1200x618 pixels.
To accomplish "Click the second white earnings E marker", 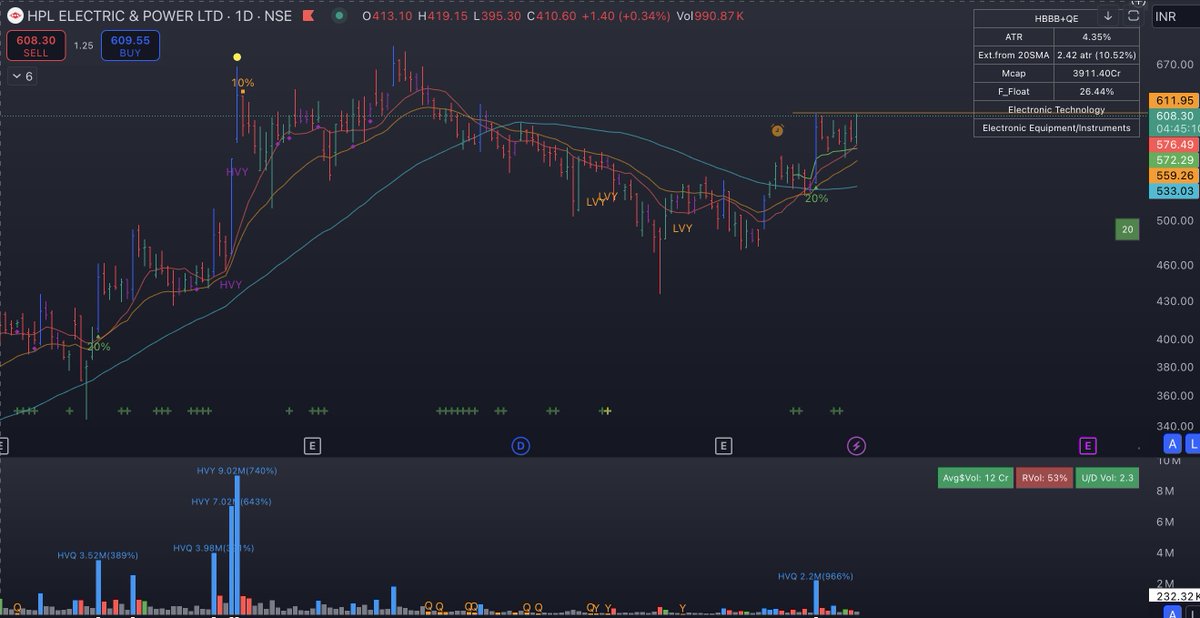I will point(724,445).
